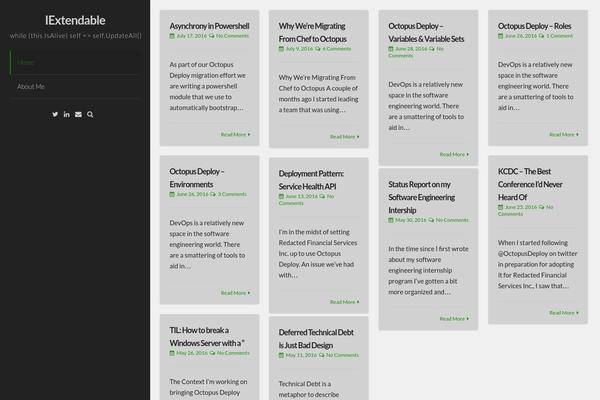Viewport: 600px width, 400px height.
Task: Open the Octopus Deploy – Roles post title
Action: pos(534,26)
